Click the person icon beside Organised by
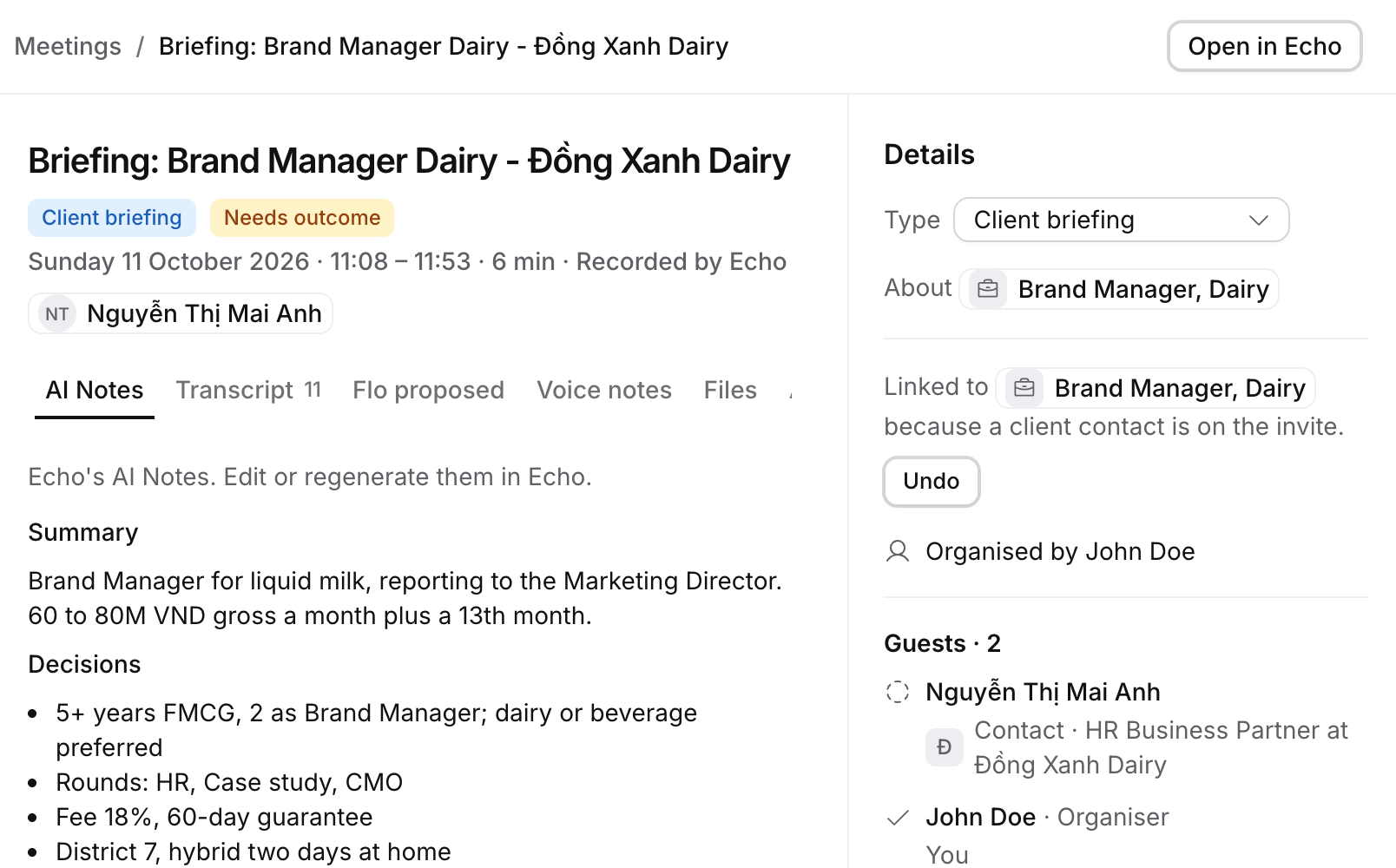This screenshot has height=868, width=1396. (x=898, y=551)
